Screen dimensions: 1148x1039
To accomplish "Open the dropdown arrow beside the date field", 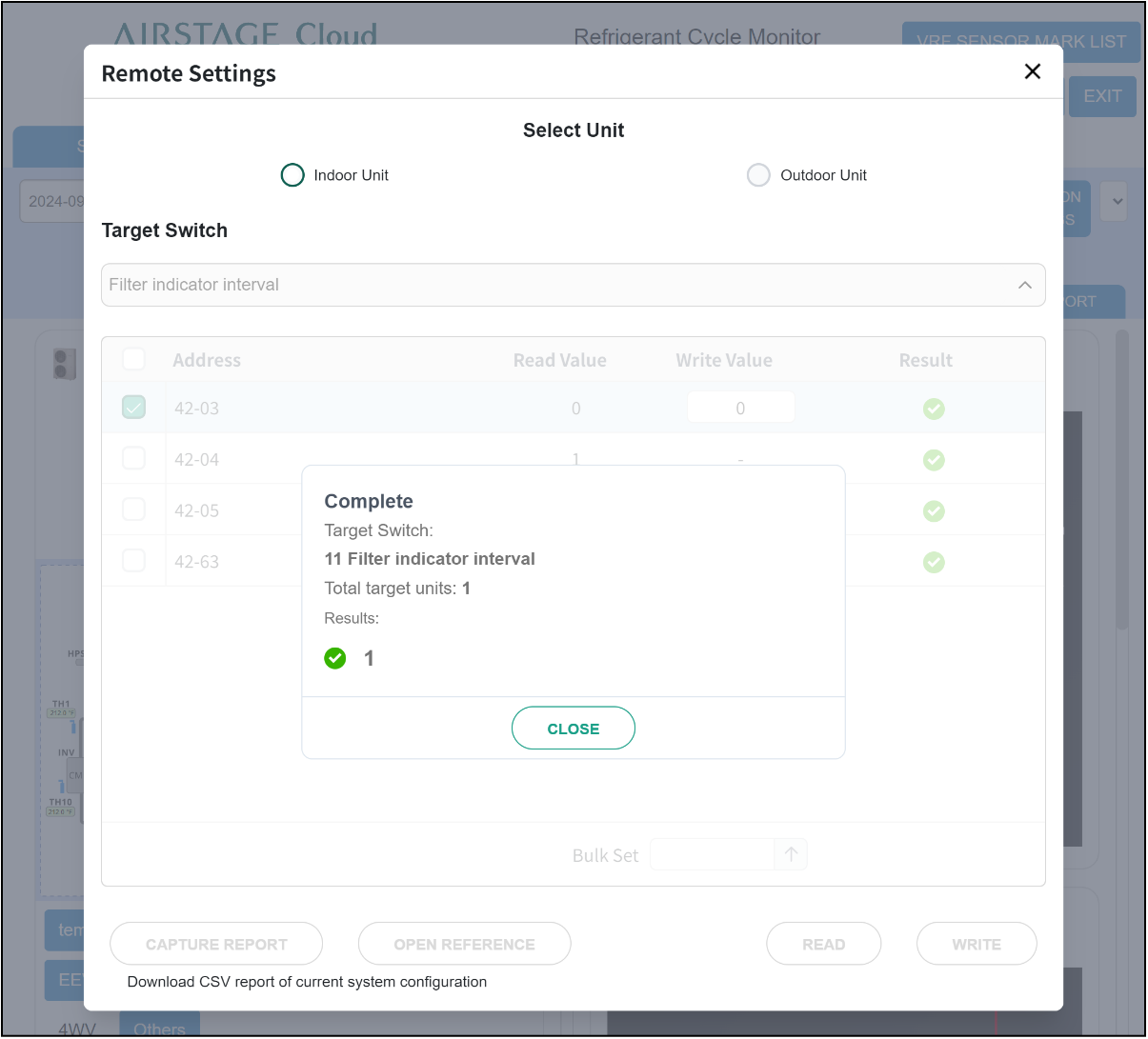I will [1118, 201].
